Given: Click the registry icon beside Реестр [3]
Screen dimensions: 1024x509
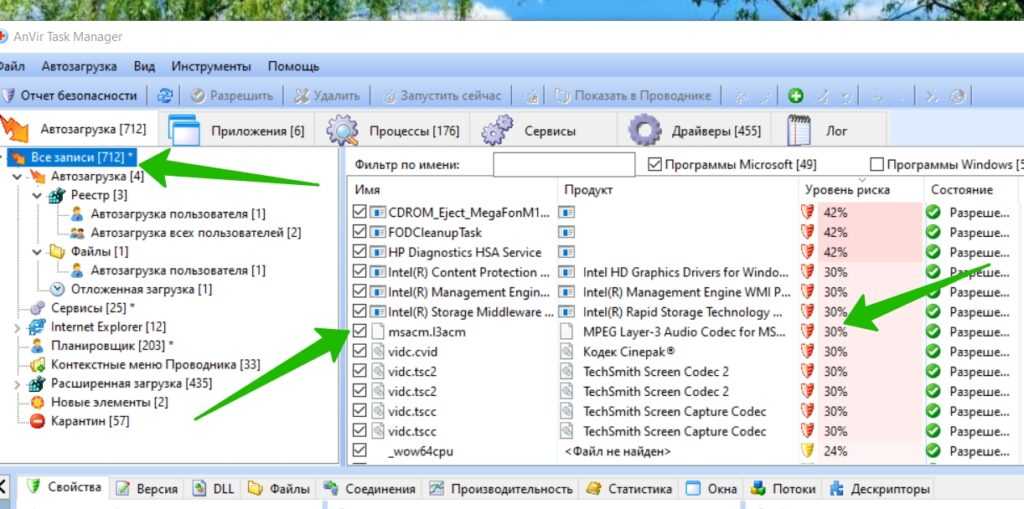Looking at the screenshot, I should pyautogui.click(x=57, y=195).
